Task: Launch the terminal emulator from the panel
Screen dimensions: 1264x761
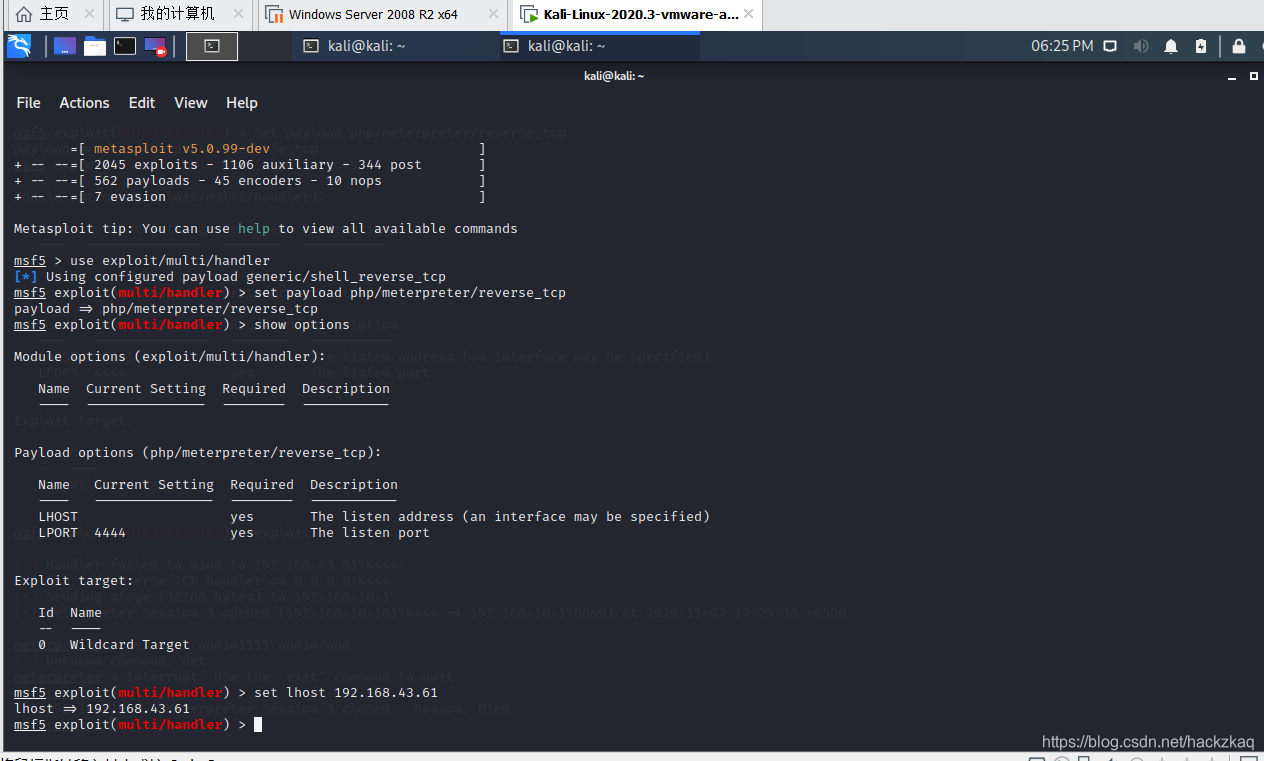Action: pyautogui.click(x=125, y=46)
